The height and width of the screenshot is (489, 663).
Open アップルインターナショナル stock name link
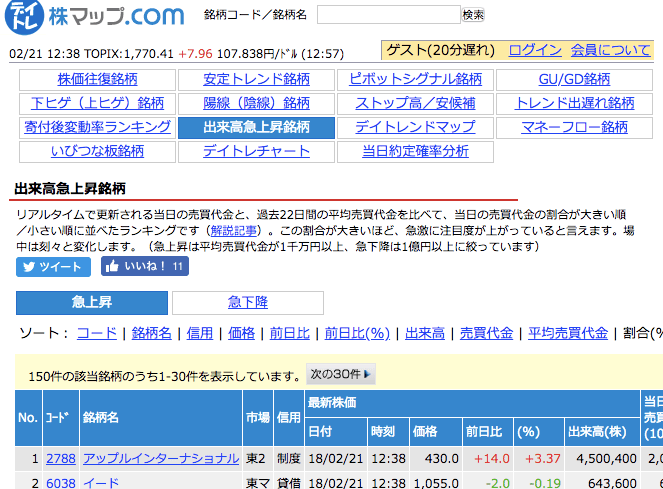click(161, 458)
